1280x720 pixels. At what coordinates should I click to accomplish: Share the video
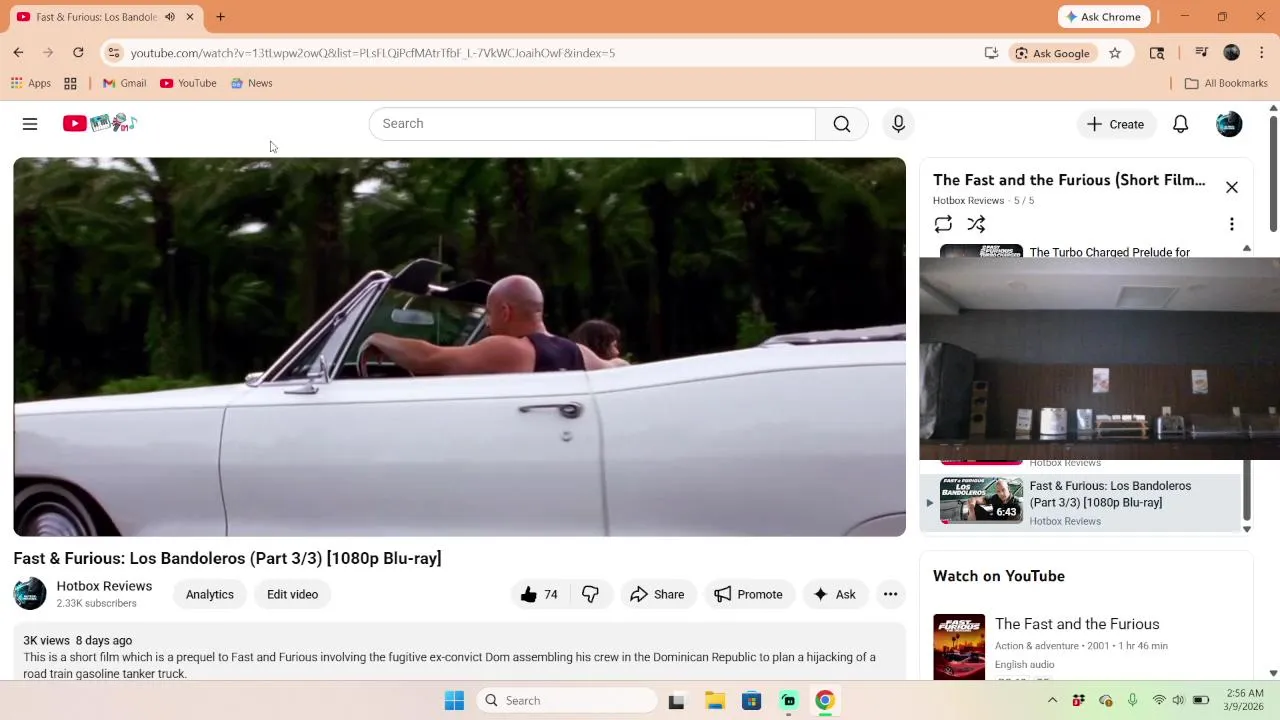[657, 594]
